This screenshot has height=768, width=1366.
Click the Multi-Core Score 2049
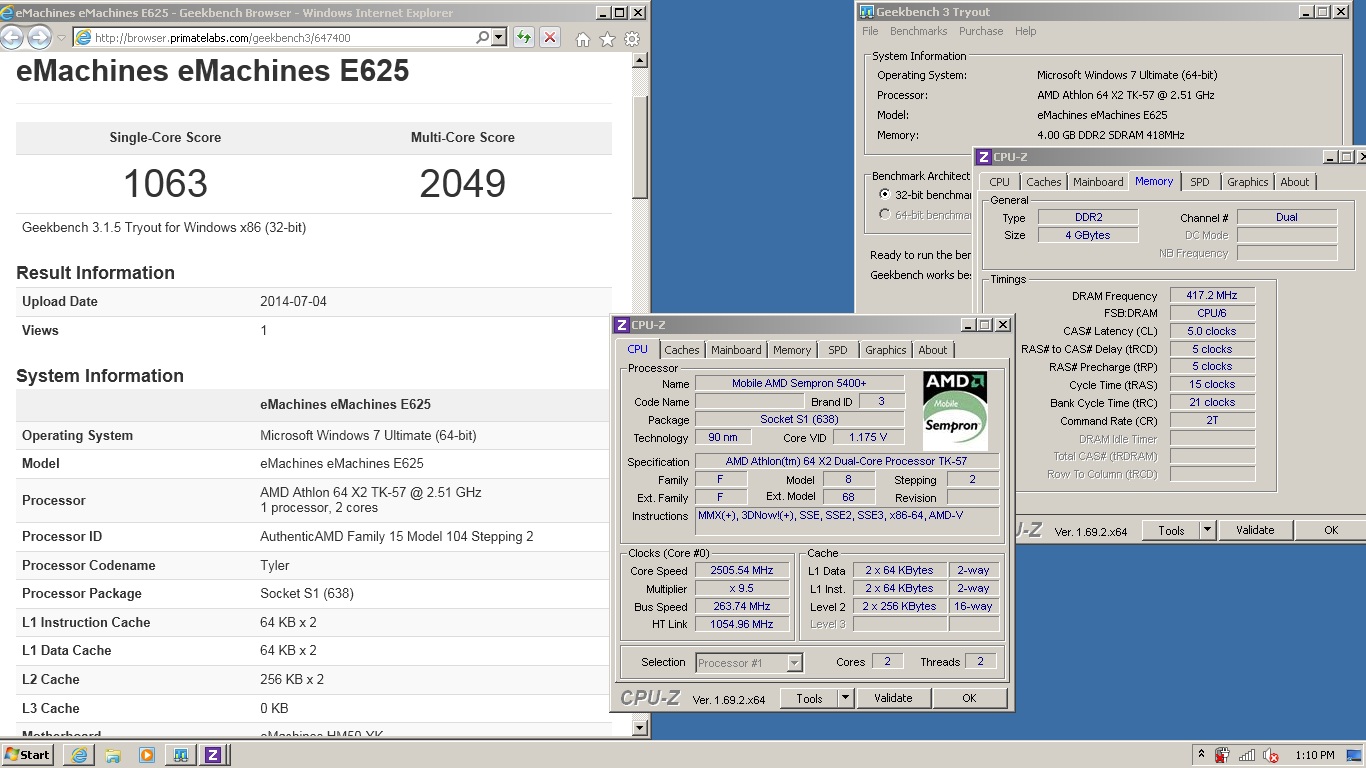tap(462, 184)
